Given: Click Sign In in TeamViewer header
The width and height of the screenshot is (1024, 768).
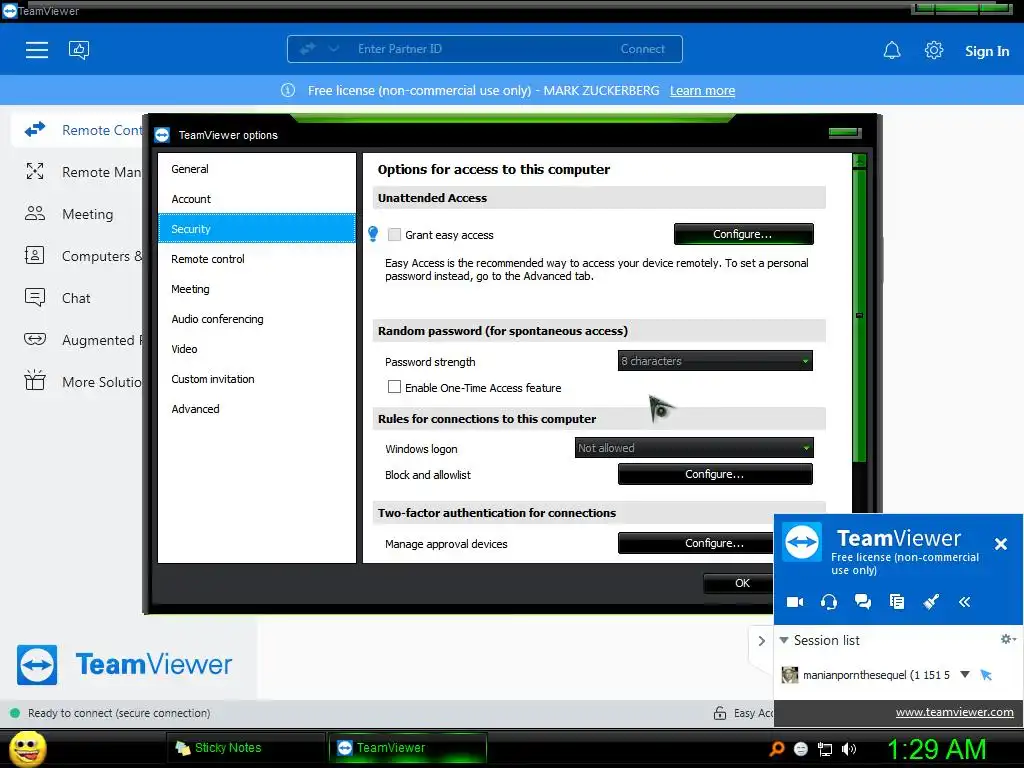Looking at the screenshot, I should pos(987,51).
